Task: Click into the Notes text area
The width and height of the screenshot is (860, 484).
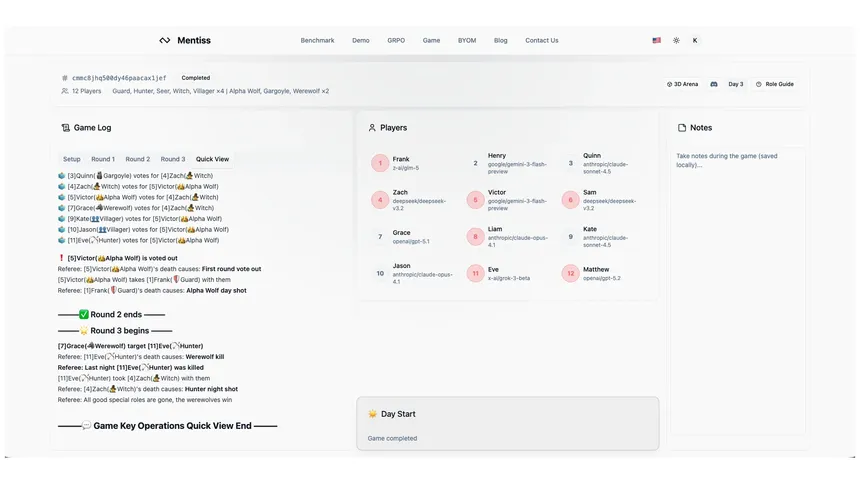Action: click(738, 200)
